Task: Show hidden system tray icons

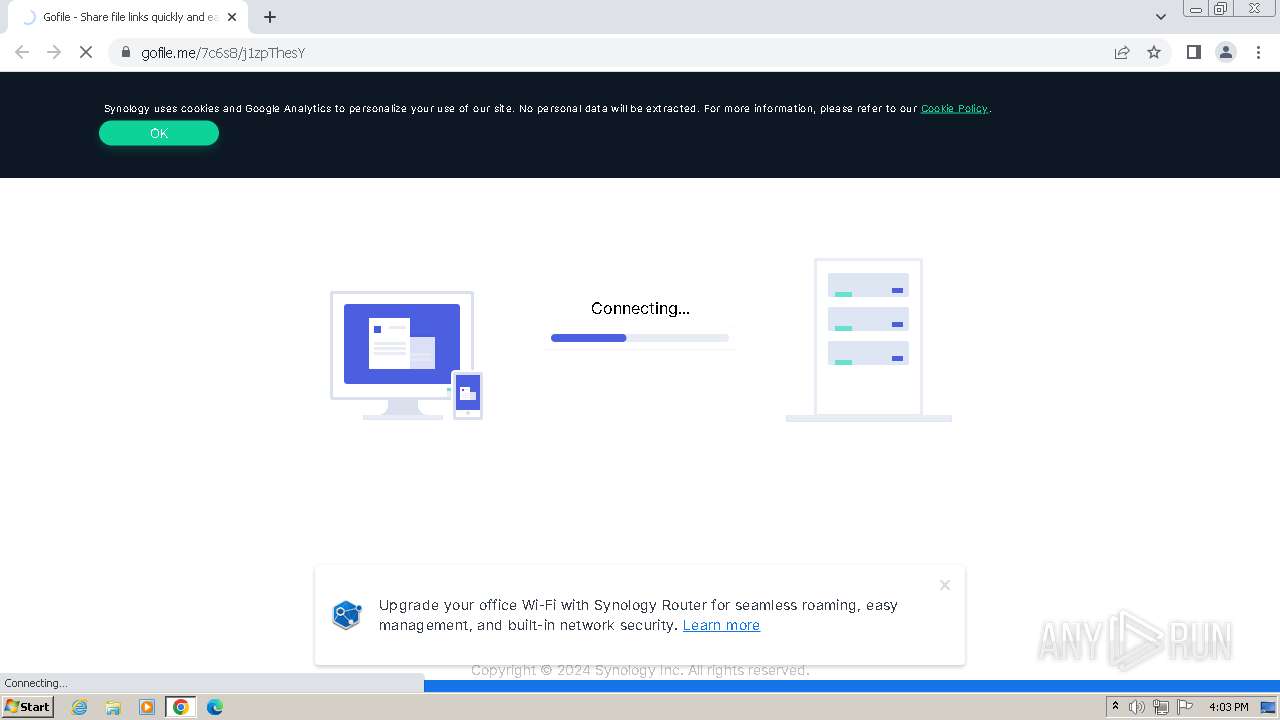Action: point(1115,707)
